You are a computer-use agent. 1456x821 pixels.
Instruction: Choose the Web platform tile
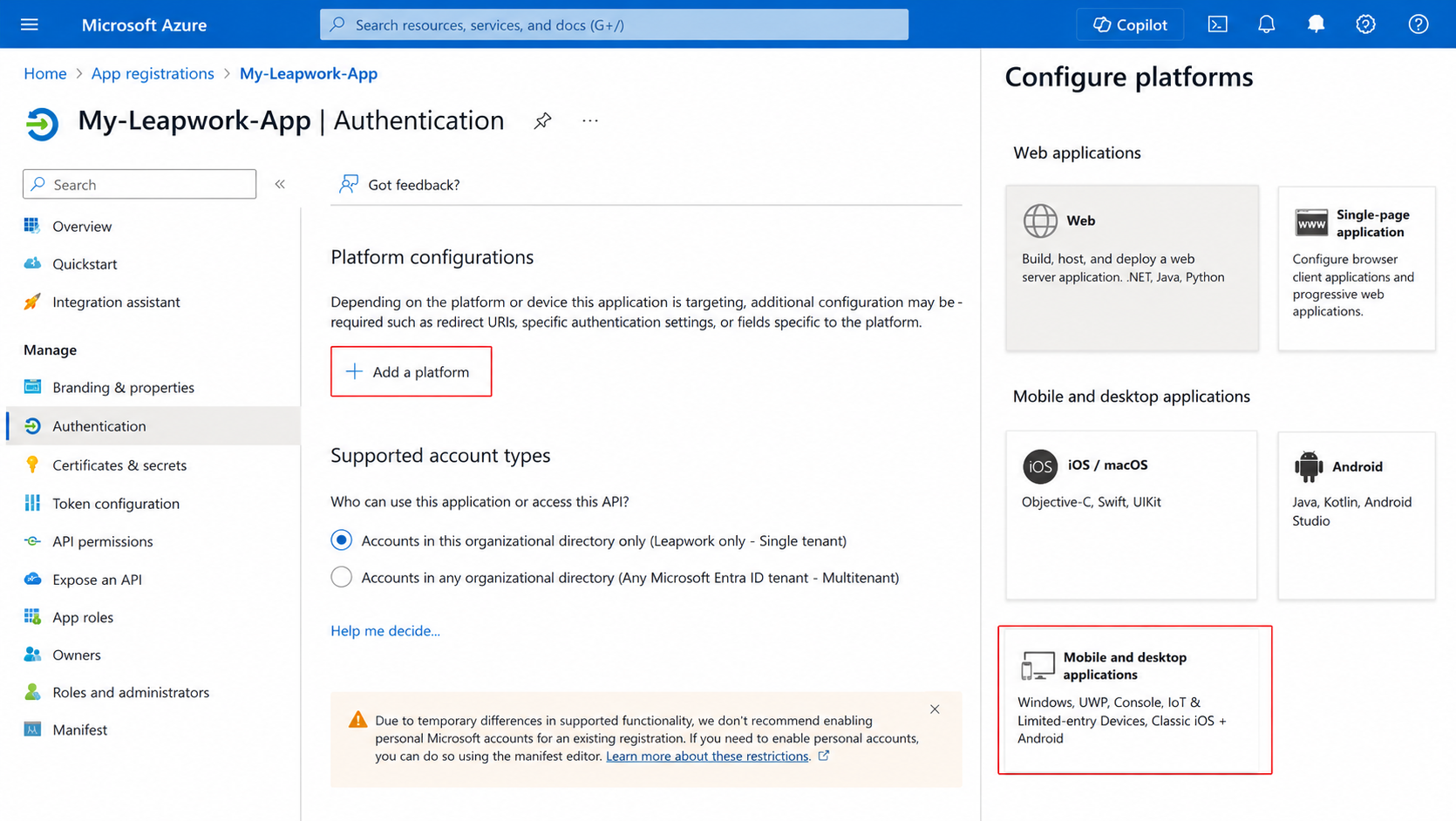tap(1132, 268)
